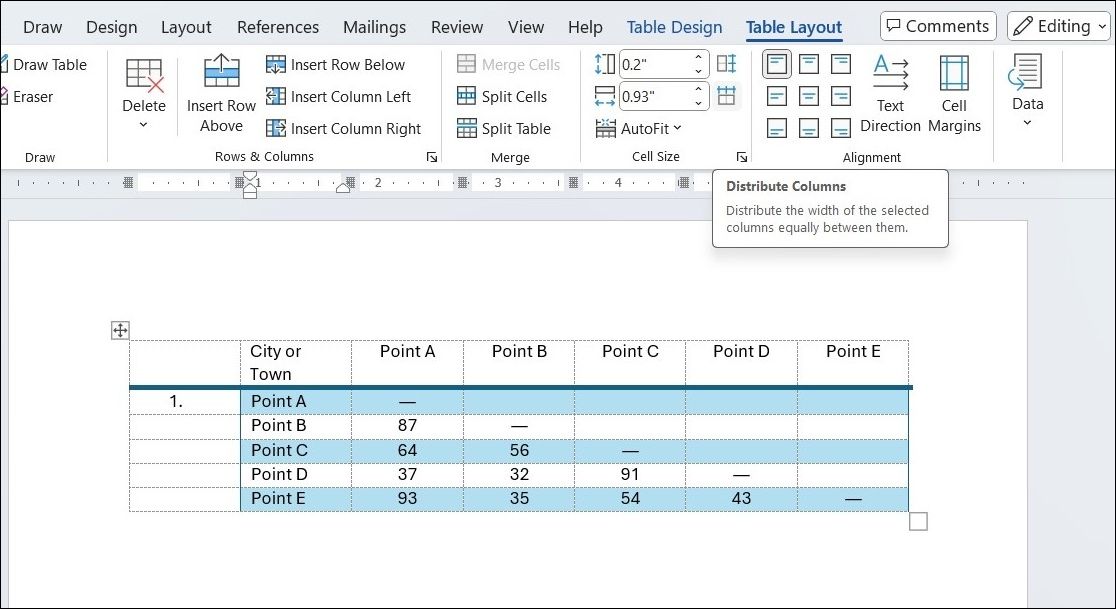
Task: Switch to the Table Design tab
Action: (x=674, y=27)
